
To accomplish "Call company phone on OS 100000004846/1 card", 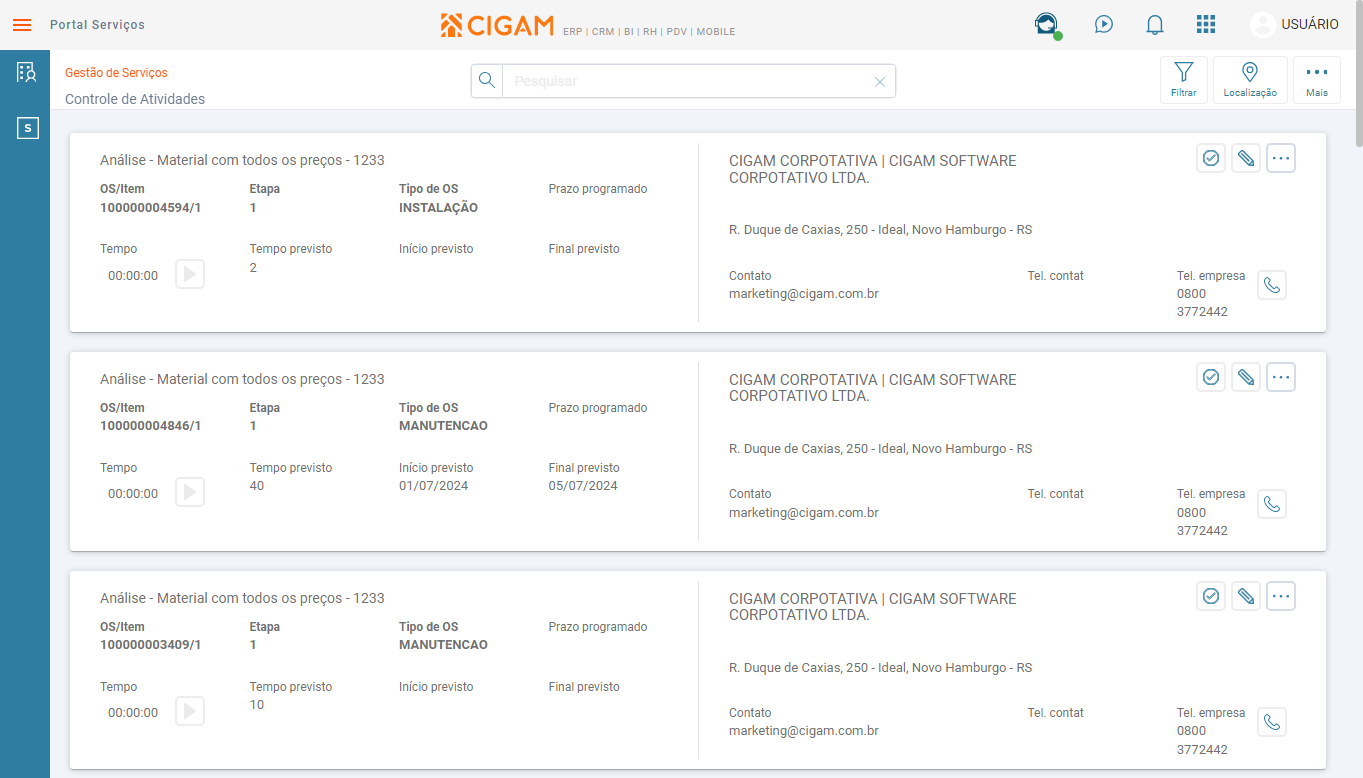I will 1272,504.
